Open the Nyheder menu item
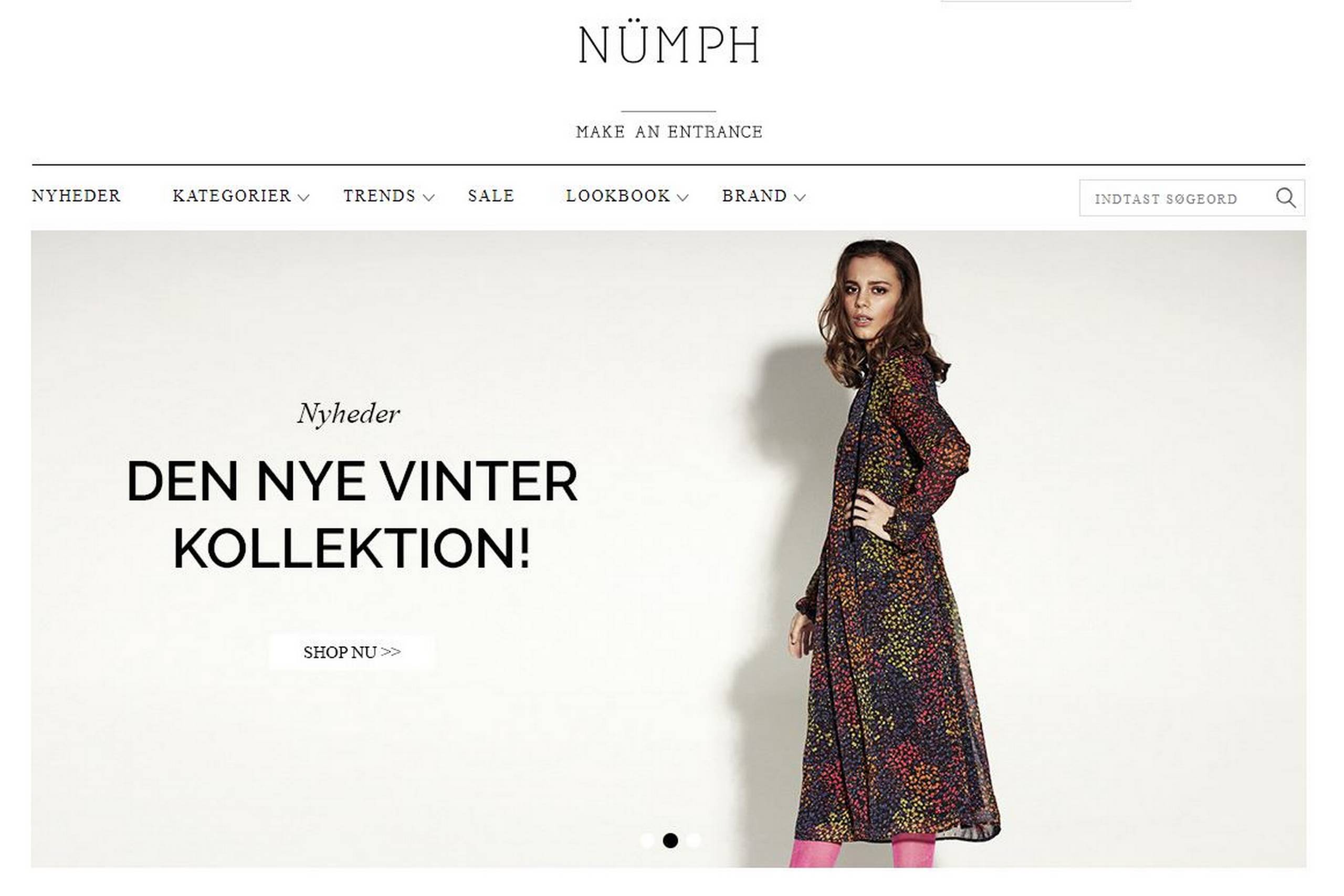Viewport: 1344px width, 896px height. tap(76, 196)
